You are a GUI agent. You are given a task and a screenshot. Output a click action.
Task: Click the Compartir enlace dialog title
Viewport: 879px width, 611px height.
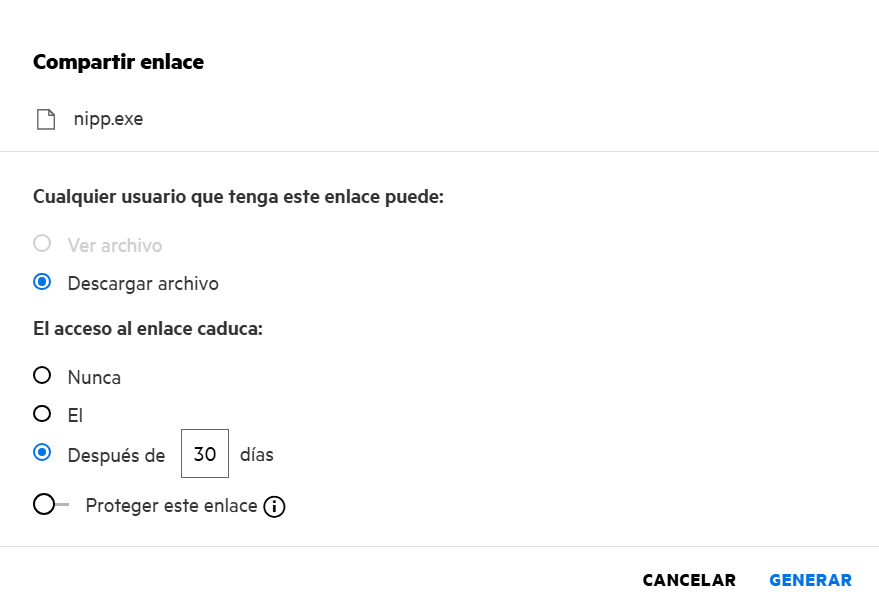(118, 62)
